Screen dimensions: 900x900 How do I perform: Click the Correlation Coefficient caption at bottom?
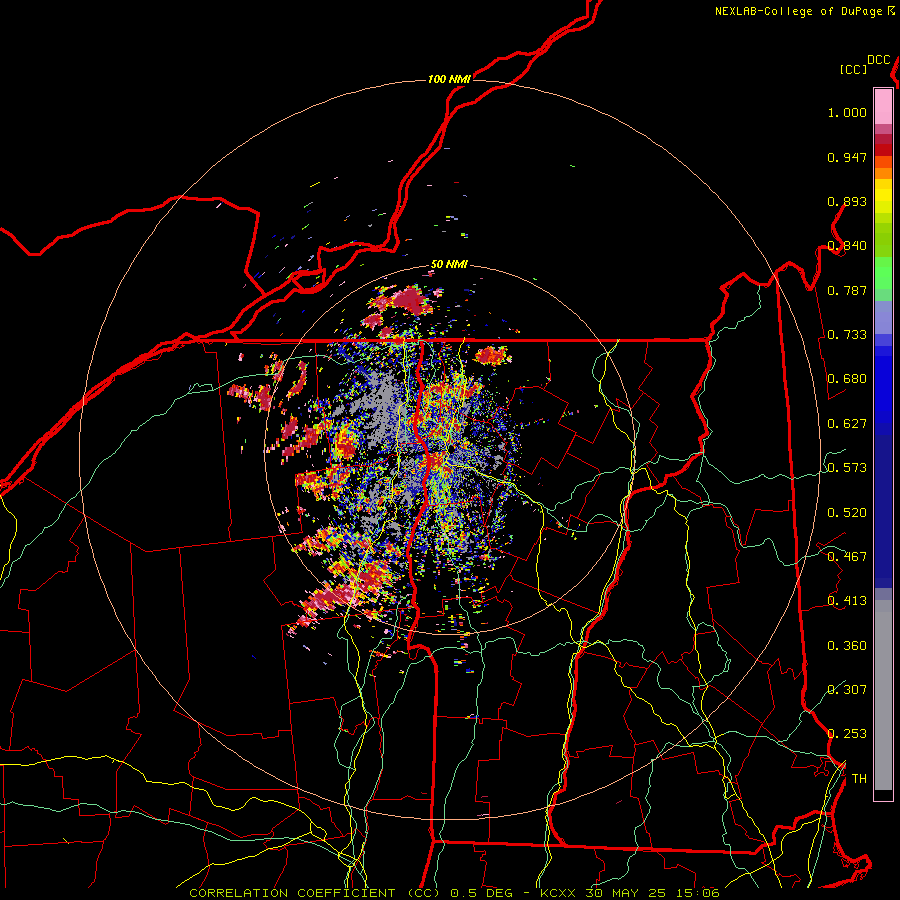(454, 893)
